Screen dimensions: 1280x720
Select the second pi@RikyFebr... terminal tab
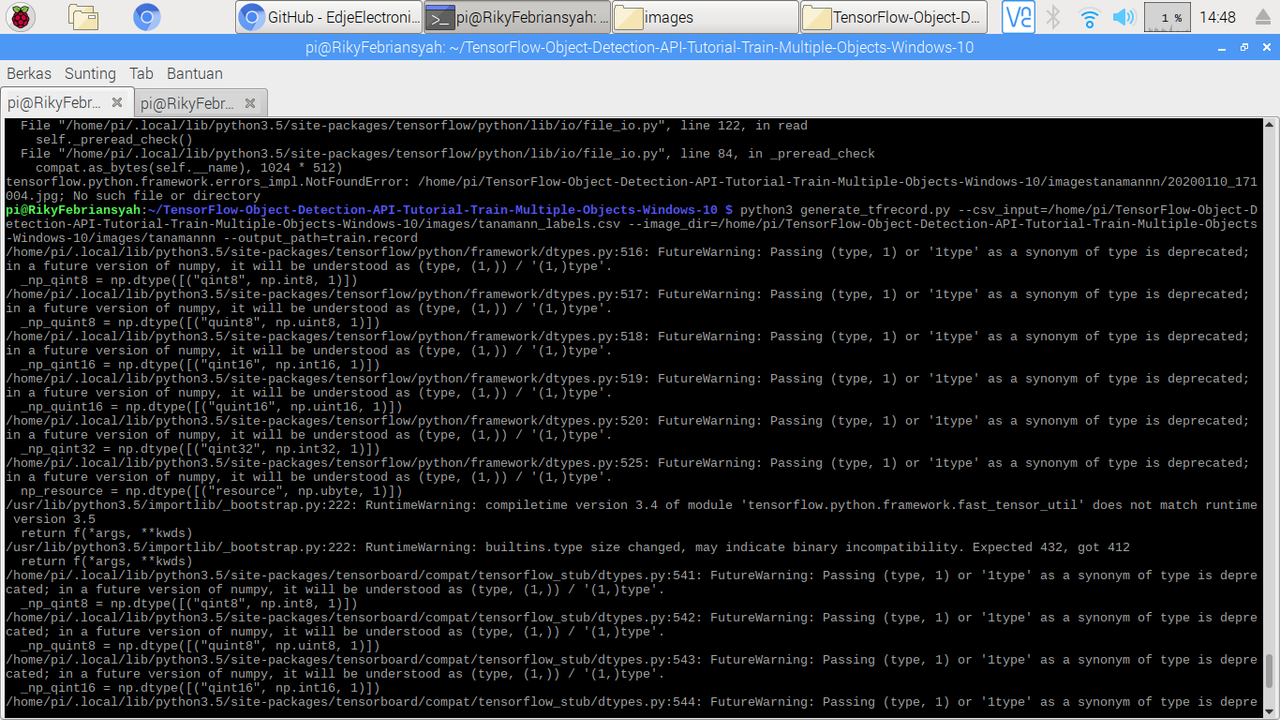[200, 103]
